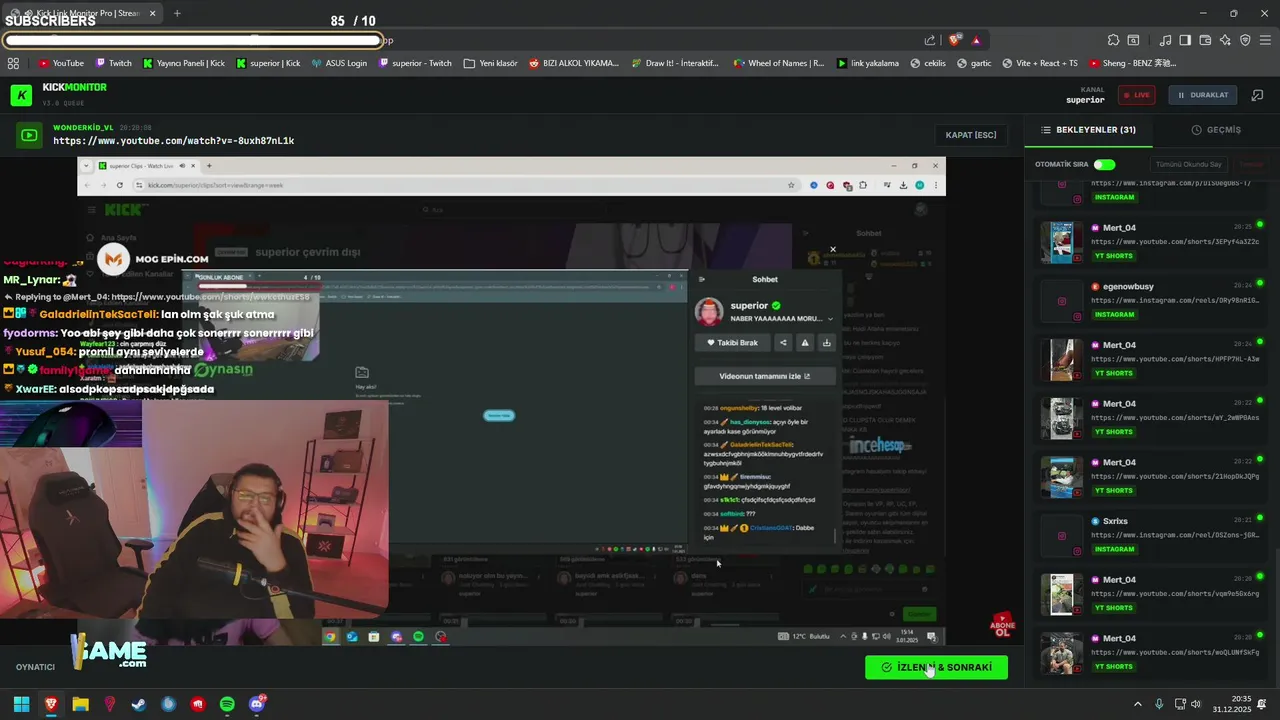Open the Vite + React + TS bookmark
The width and height of the screenshot is (1280, 720).
1039,63
